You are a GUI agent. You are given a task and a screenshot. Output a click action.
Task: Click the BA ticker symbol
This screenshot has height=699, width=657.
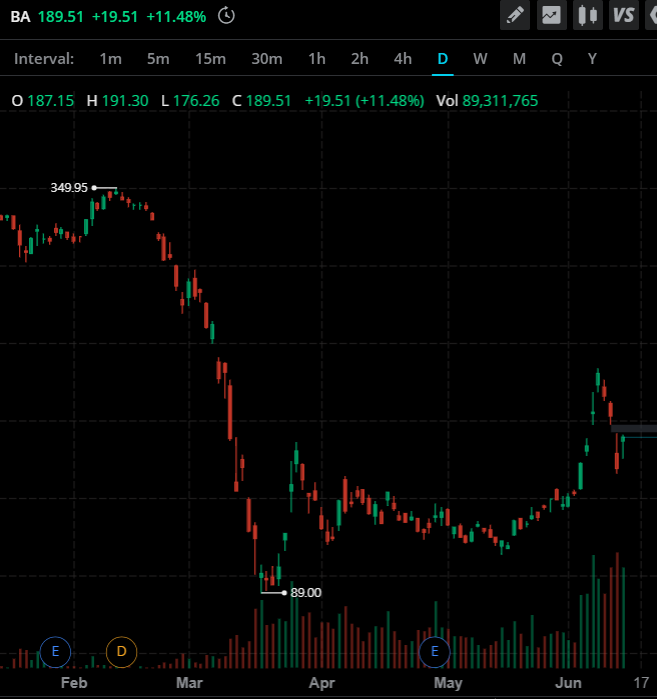21,17
